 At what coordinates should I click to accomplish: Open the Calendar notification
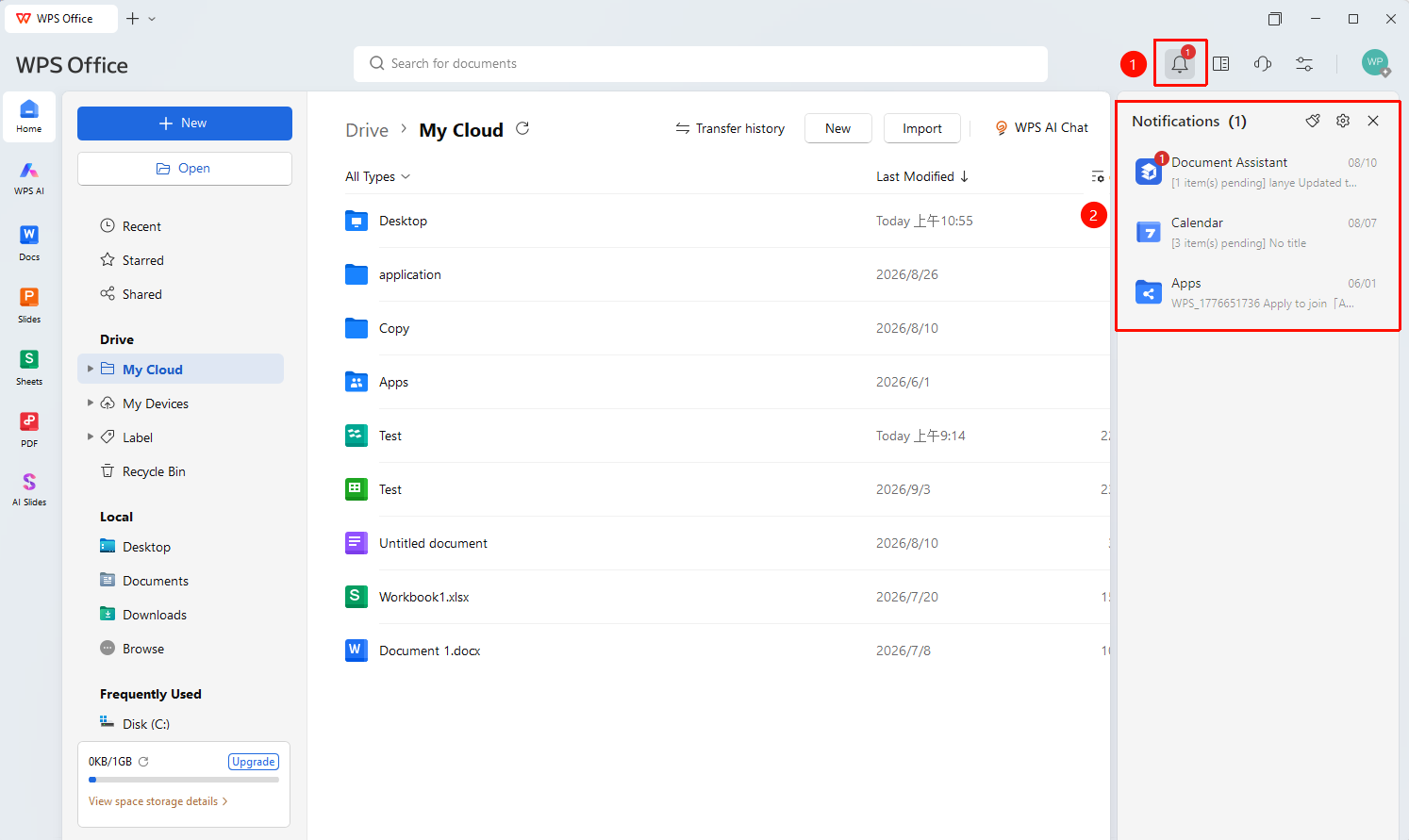tap(1257, 232)
